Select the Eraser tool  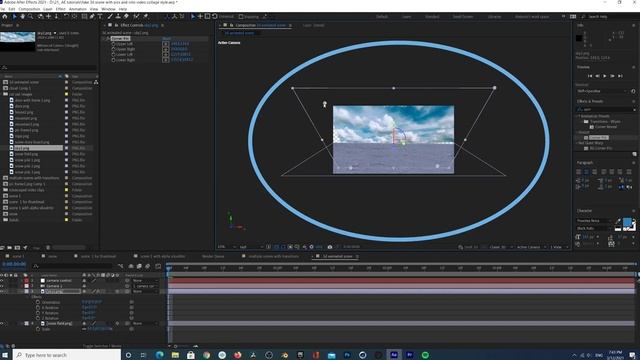click(x=126, y=16)
